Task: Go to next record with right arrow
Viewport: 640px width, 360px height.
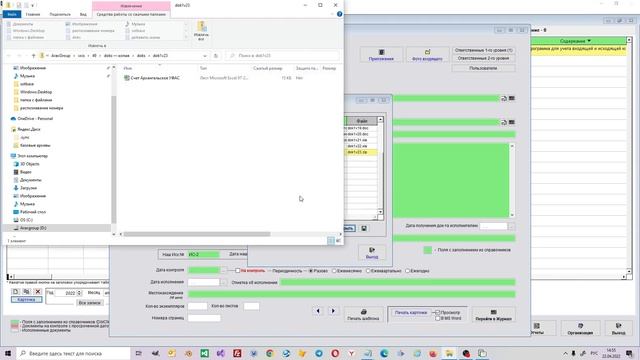Action: click(333, 311)
